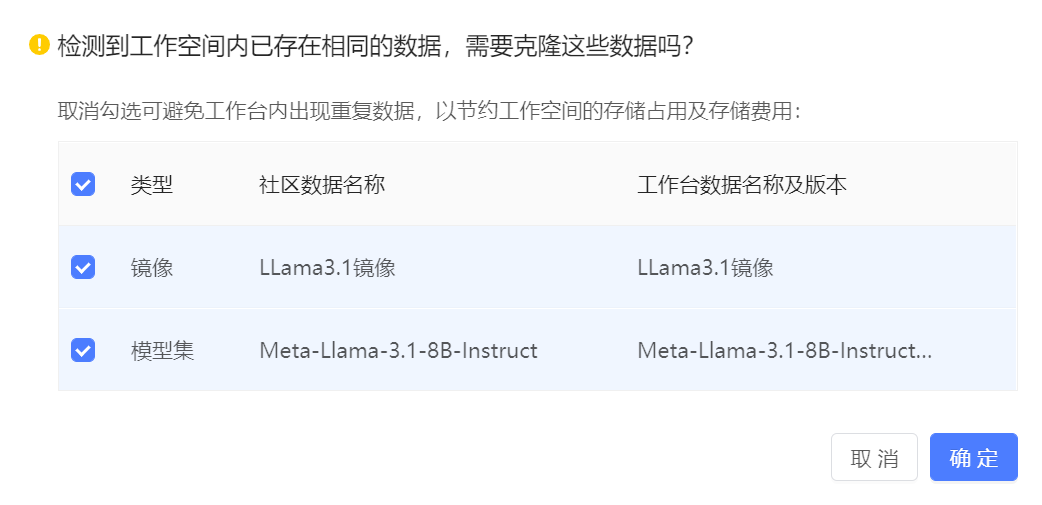Click the 类型 column header
Image resolution: width=1042 pixels, height=505 pixels.
click(152, 185)
